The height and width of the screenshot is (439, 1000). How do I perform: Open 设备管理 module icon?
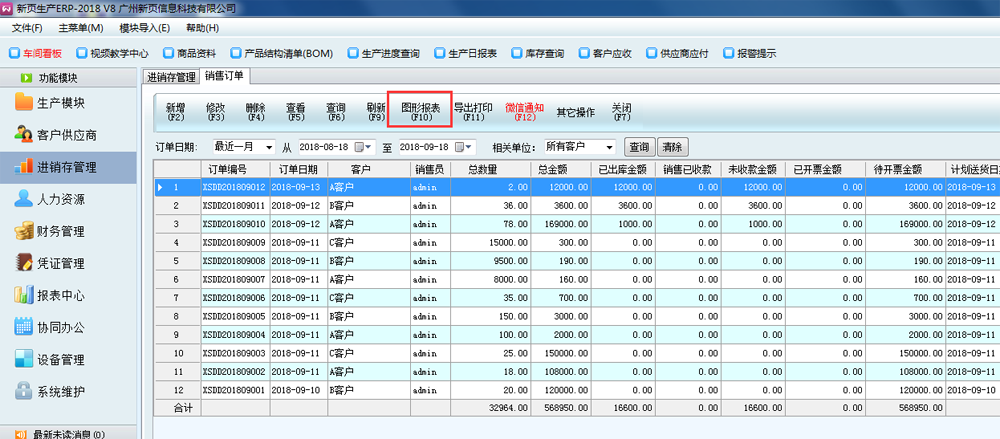pyautogui.click(x=23, y=359)
